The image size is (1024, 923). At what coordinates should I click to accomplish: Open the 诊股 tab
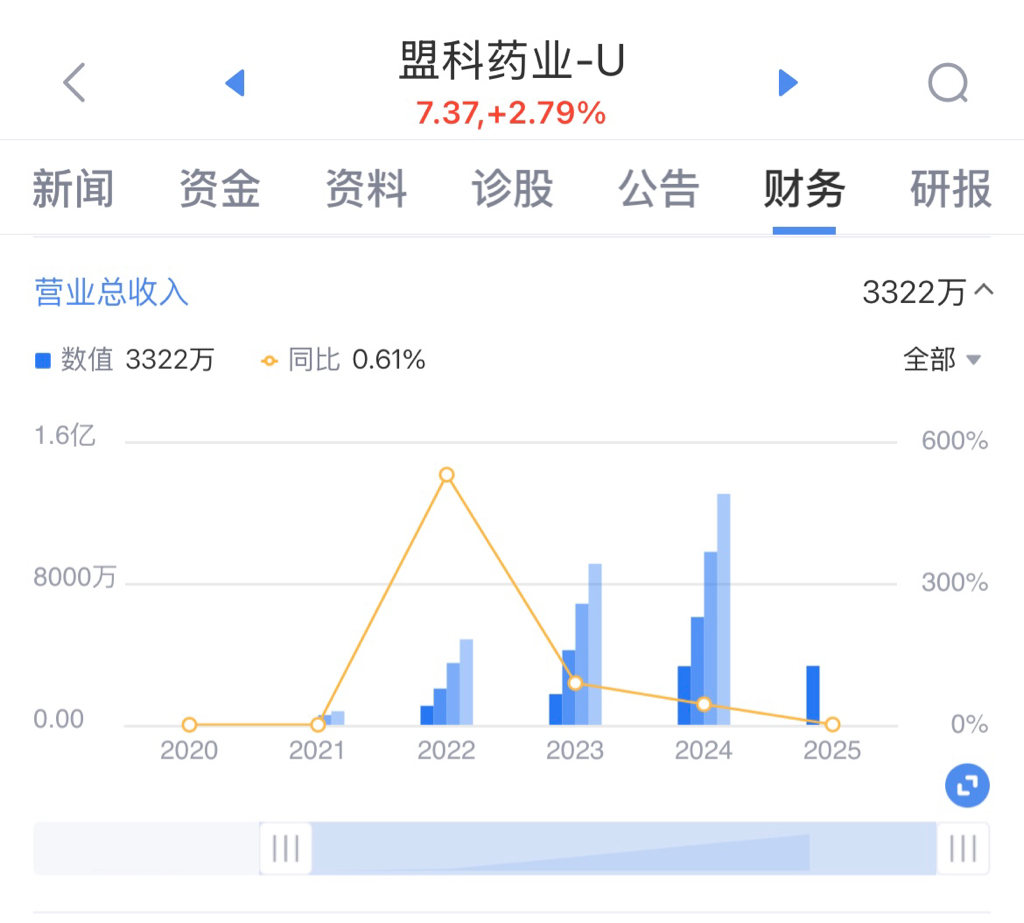point(512,188)
